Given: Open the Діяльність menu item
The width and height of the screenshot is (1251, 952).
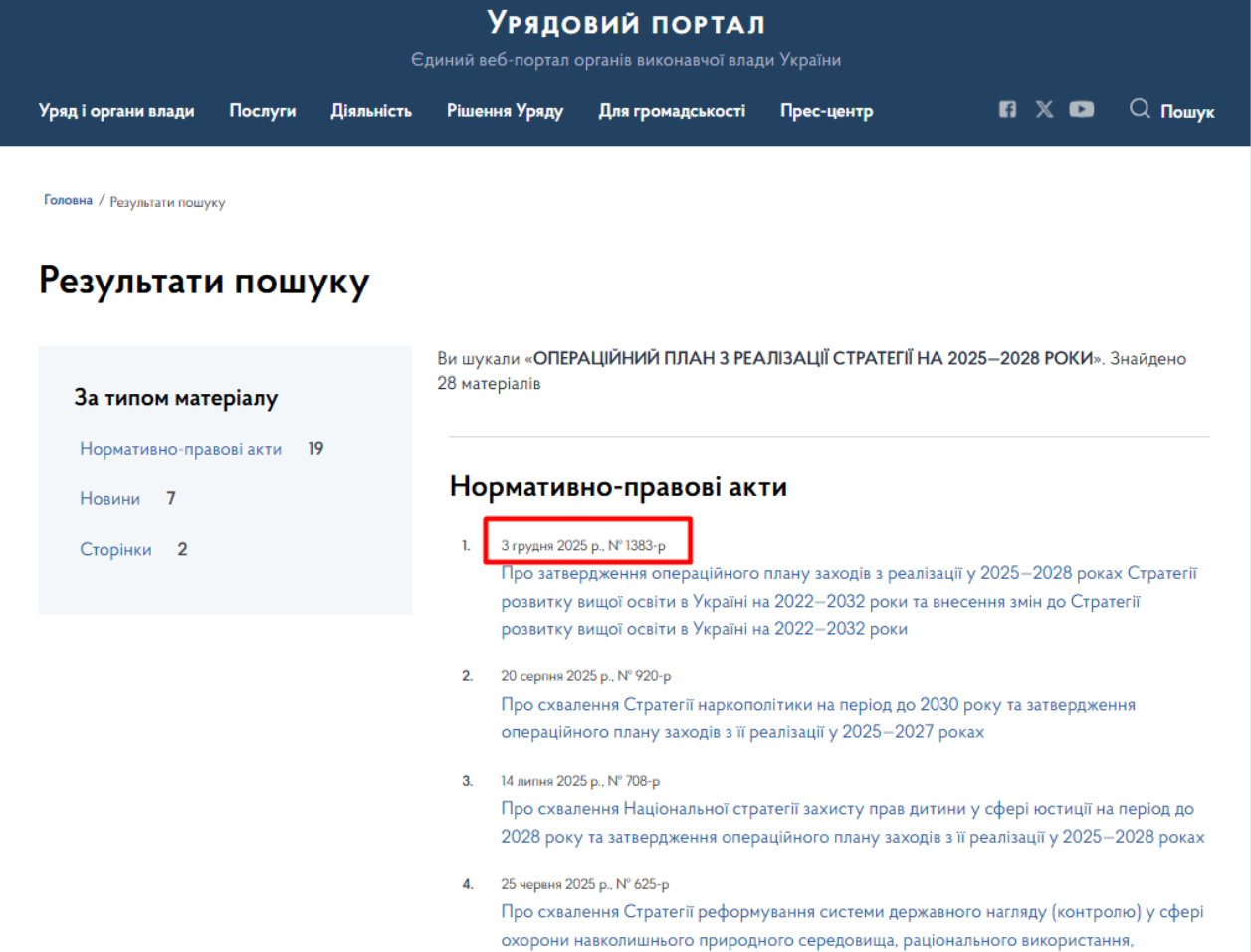Looking at the screenshot, I should tap(371, 111).
